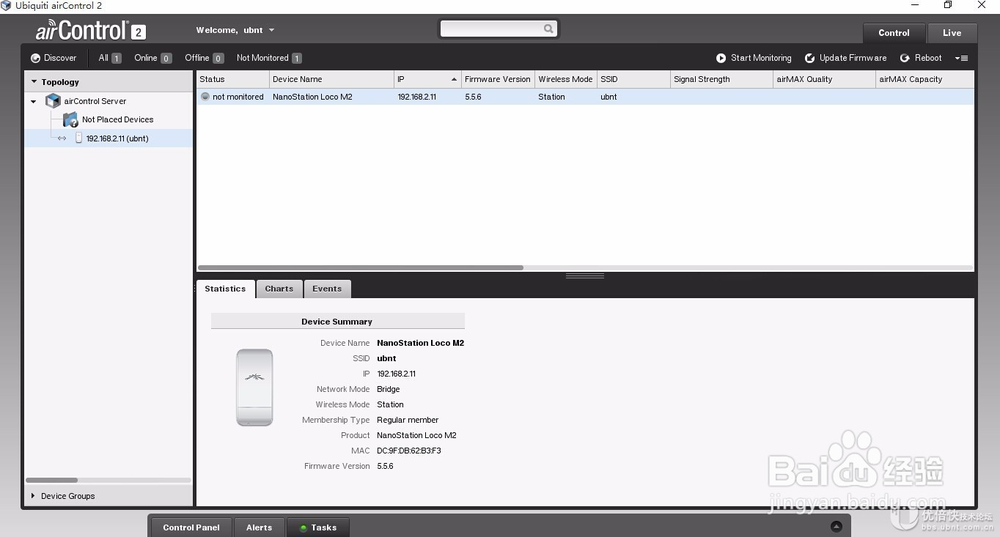The height and width of the screenshot is (537, 1000).
Task: Click the airControl 2 logo
Action: 91,30
